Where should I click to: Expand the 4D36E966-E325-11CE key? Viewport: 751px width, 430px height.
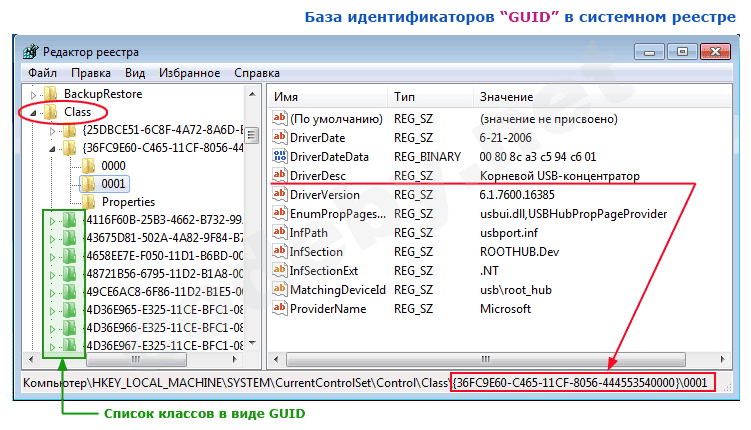(52, 329)
